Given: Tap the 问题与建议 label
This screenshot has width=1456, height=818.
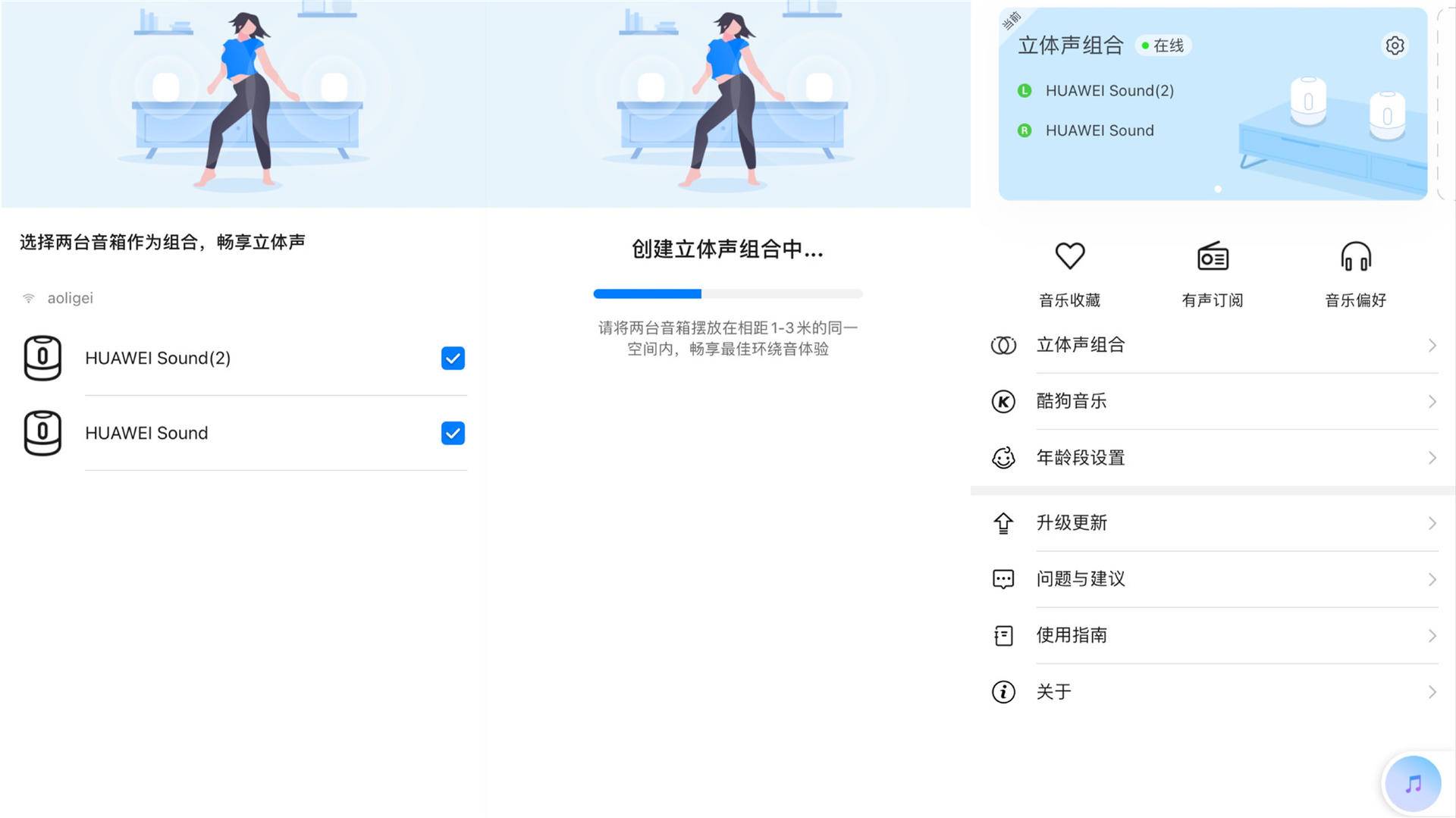Looking at the screenshot, I should pos(1081,579).
